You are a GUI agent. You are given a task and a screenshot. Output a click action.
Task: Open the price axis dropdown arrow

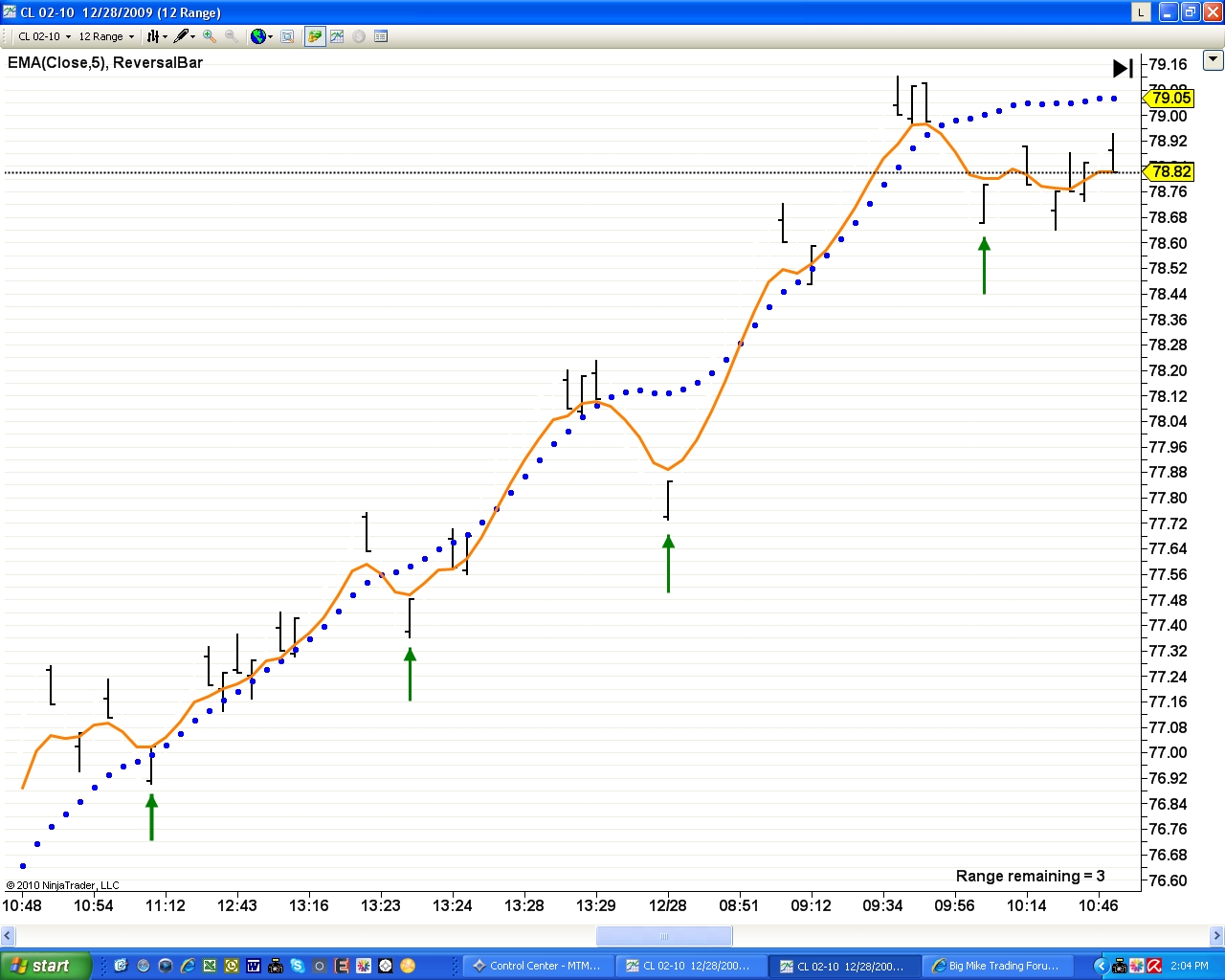(x=1213, y=59)
